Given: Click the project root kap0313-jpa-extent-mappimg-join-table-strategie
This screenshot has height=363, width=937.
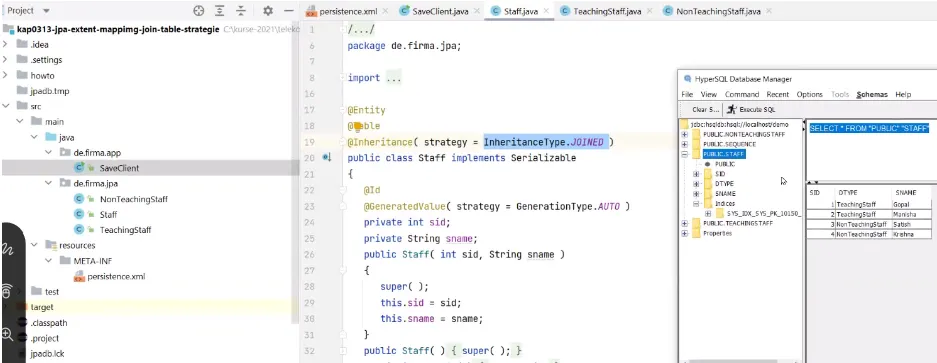Looking at the screenshot, I should (118, 29).
